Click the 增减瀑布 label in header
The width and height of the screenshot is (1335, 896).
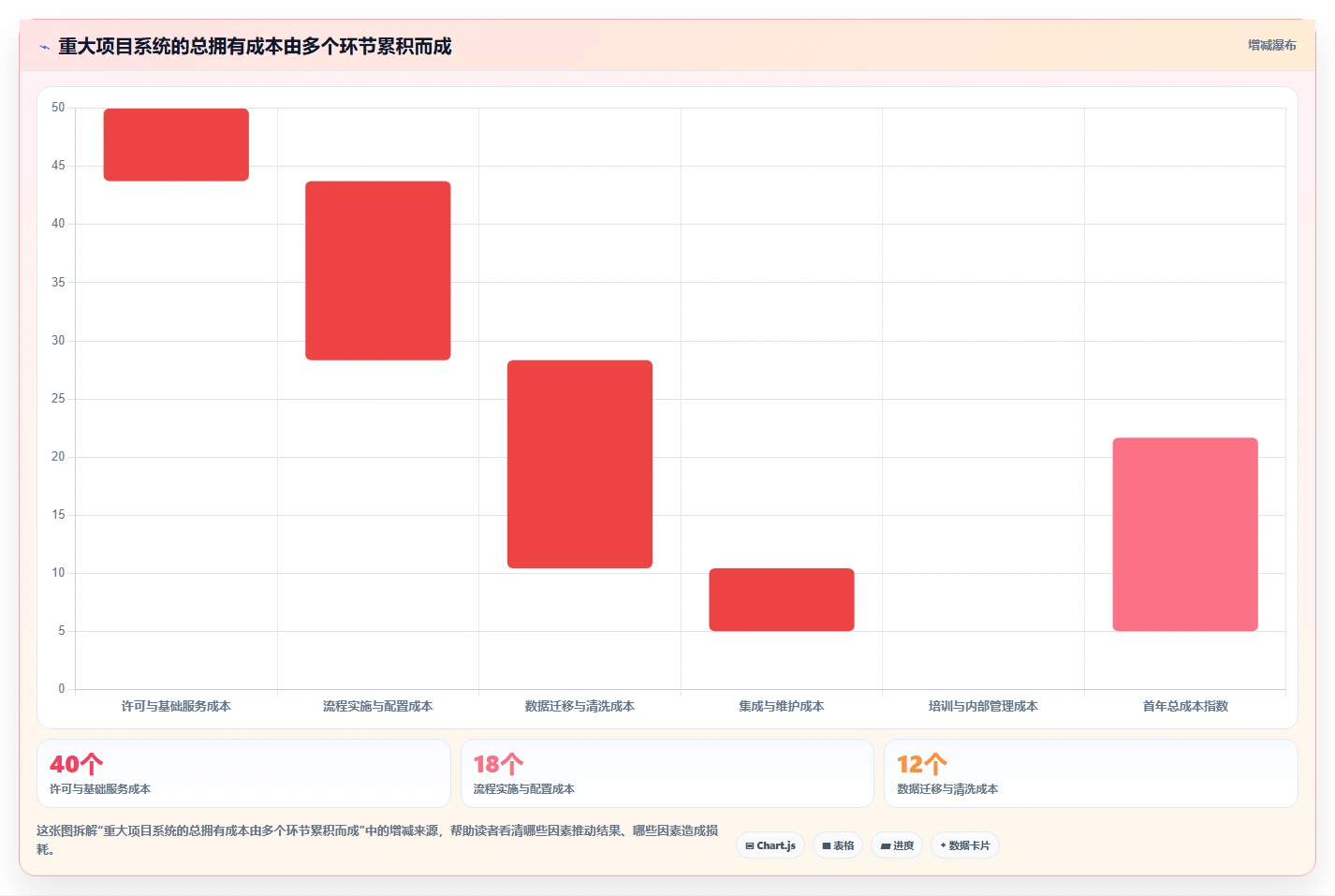tap(1271, 45)
